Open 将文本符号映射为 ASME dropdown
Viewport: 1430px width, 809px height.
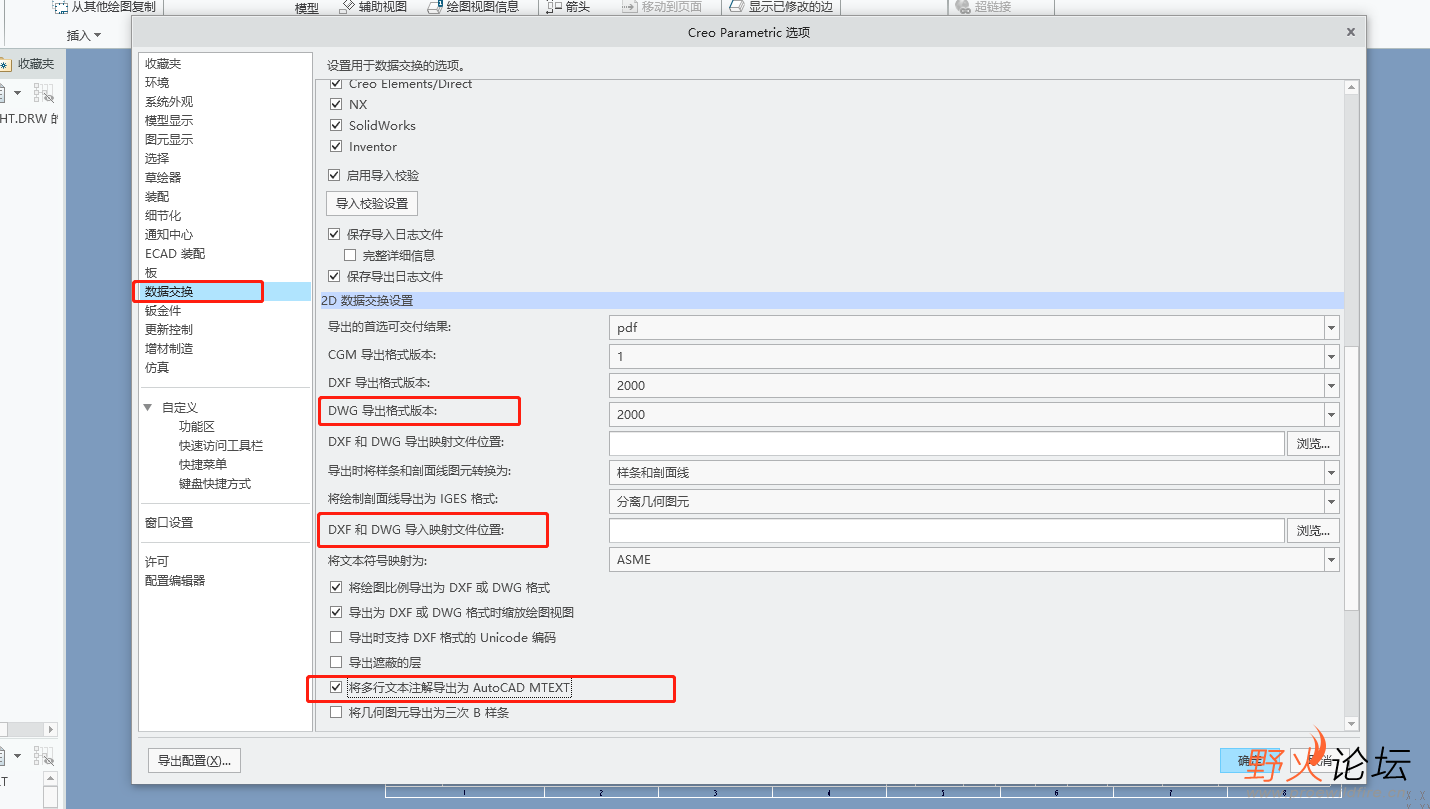(974, 559)
